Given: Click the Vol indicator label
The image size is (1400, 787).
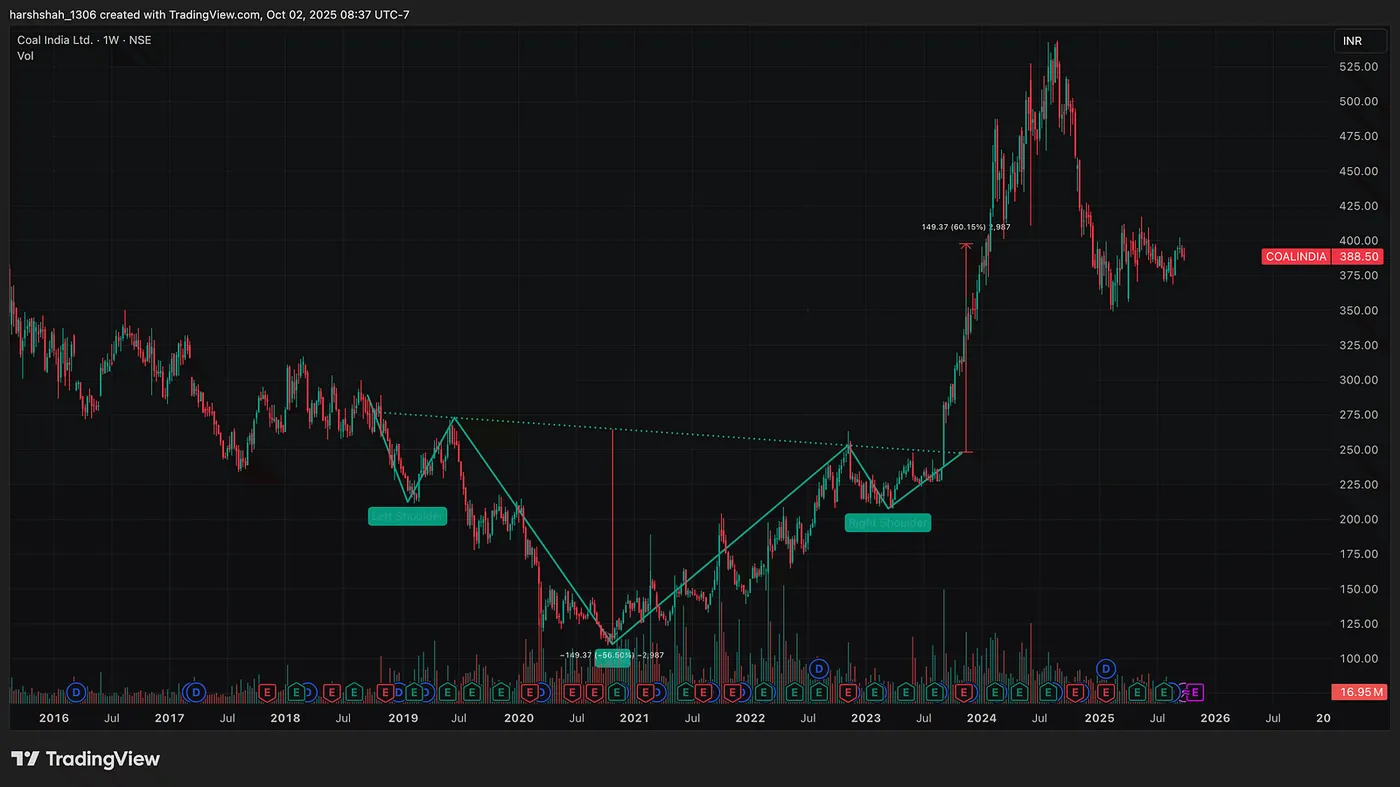Looking at the screenshot, I should pos(25,56).
